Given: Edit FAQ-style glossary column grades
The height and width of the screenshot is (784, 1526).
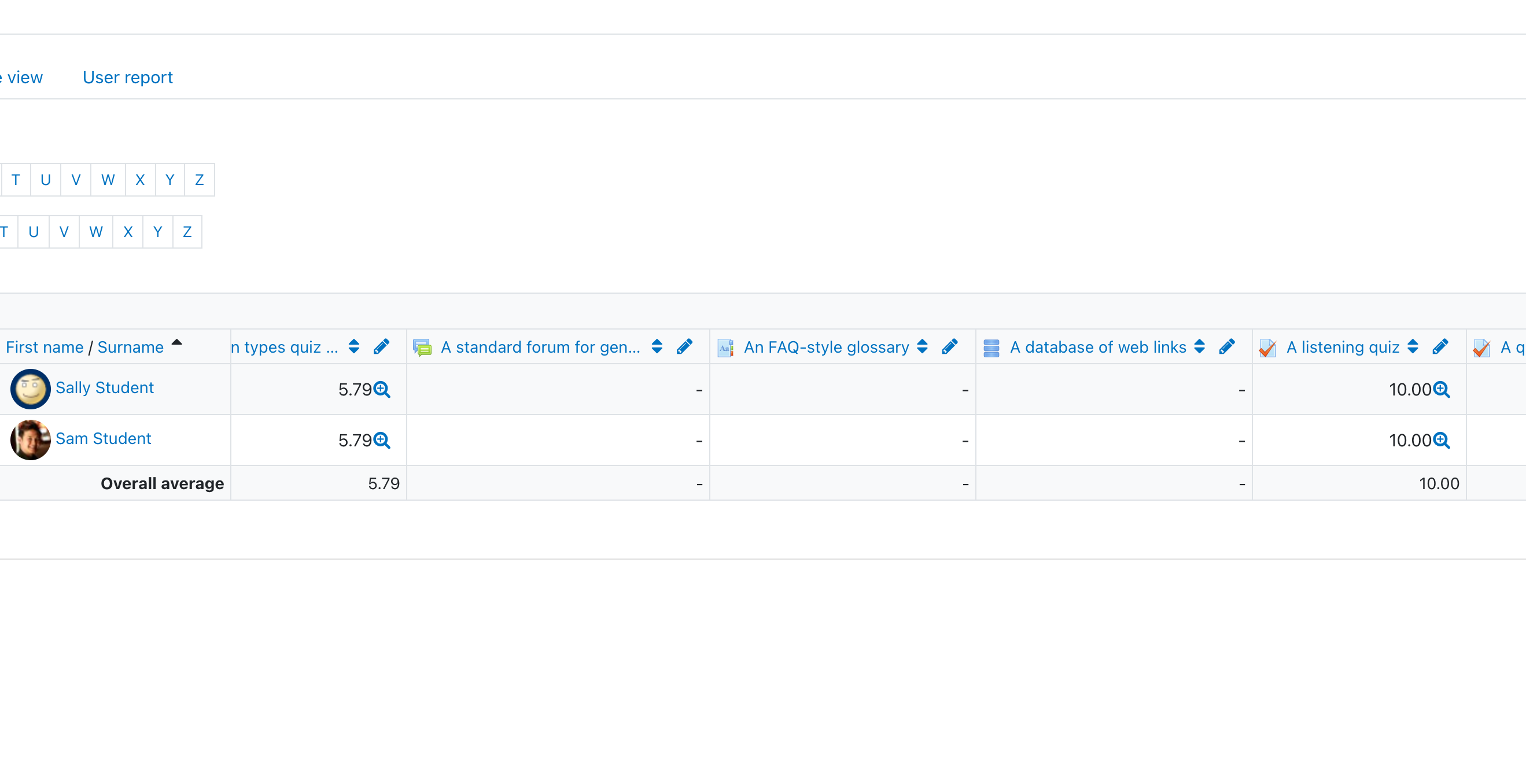Looking at the screenshot, I should point(950,346).
